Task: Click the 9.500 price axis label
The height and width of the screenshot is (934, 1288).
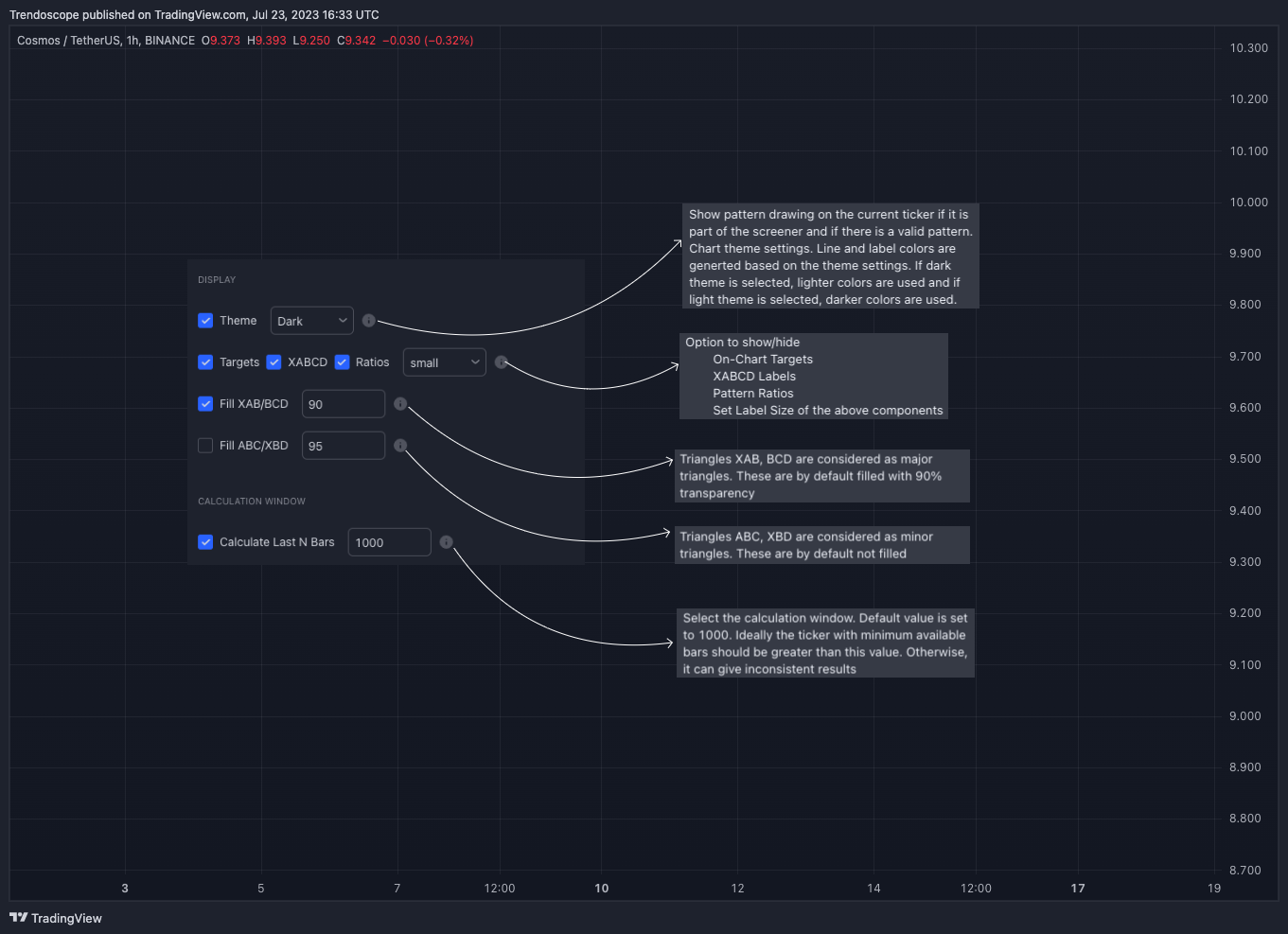Action: click(1244, 459)
